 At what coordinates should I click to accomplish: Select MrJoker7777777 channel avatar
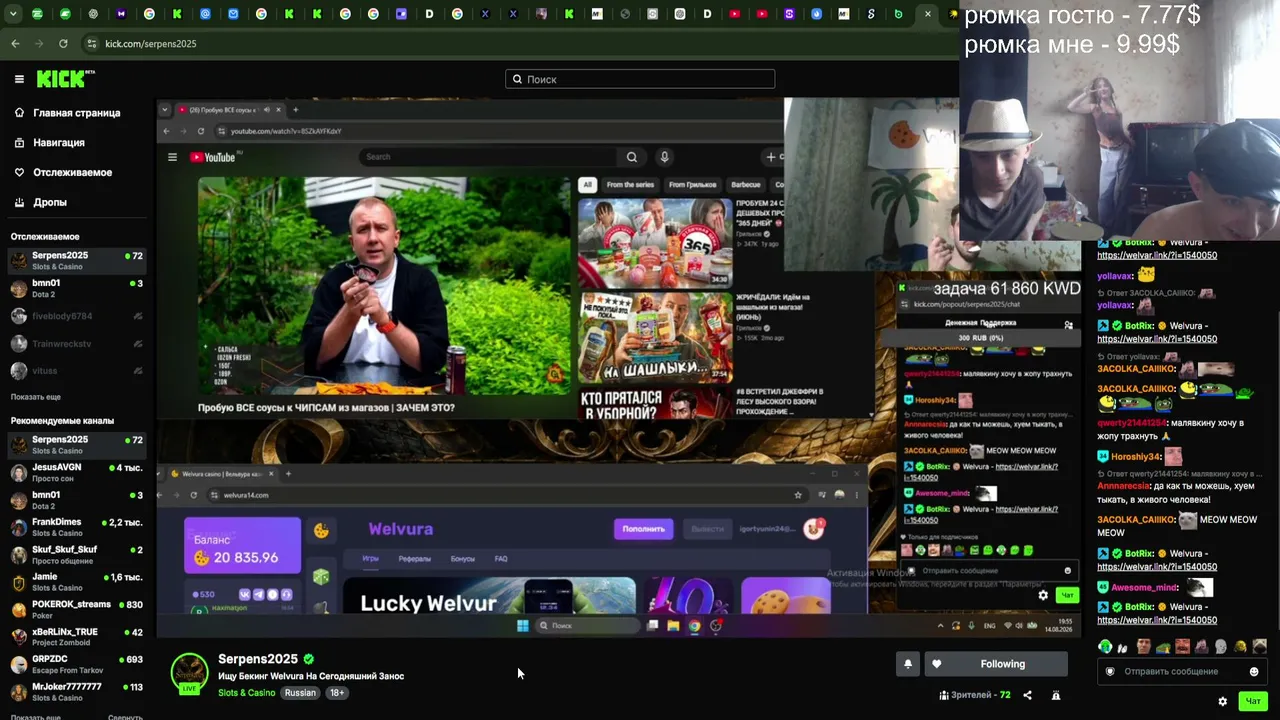click(x=18, y=693)
